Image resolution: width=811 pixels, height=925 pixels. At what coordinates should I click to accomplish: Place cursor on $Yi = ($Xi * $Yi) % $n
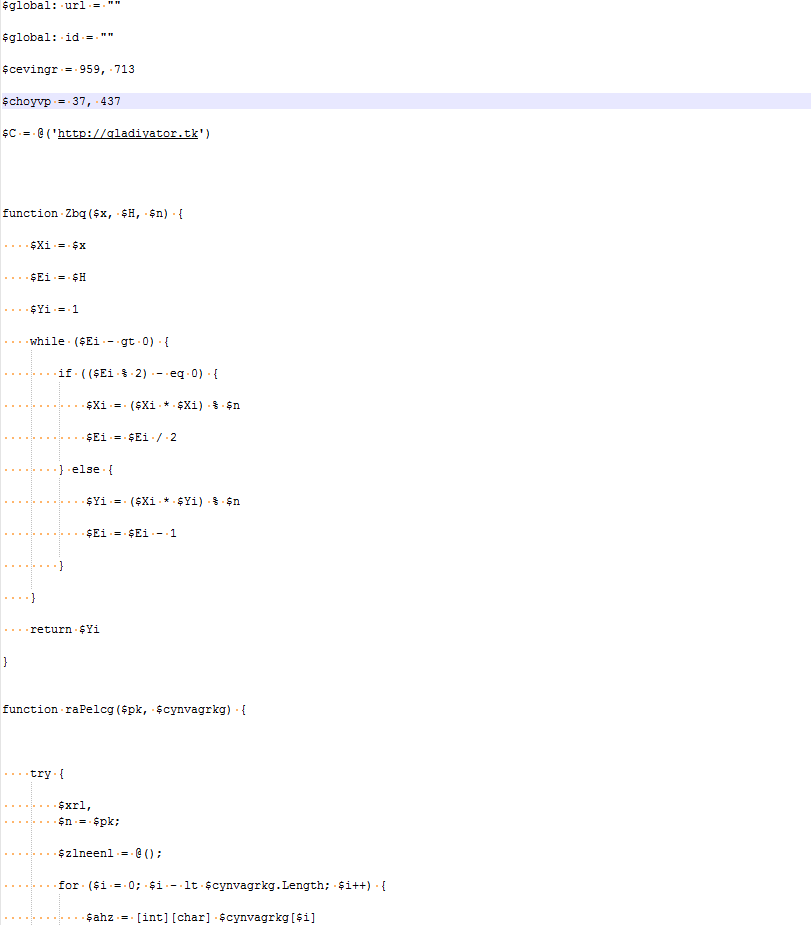pos(163,501)
